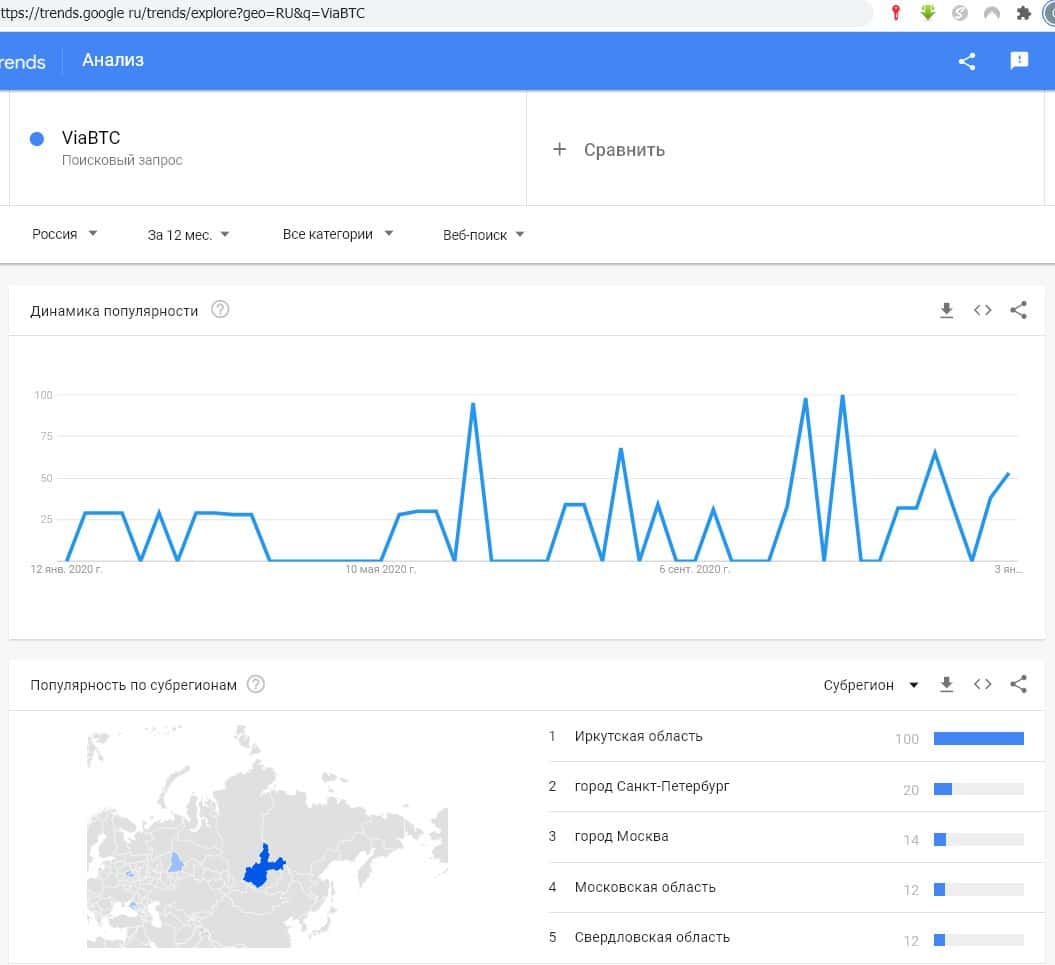Open embed code for the popularity dynamics chart
This screenshot has width=1055, height=965.
(x=983, y=311)
